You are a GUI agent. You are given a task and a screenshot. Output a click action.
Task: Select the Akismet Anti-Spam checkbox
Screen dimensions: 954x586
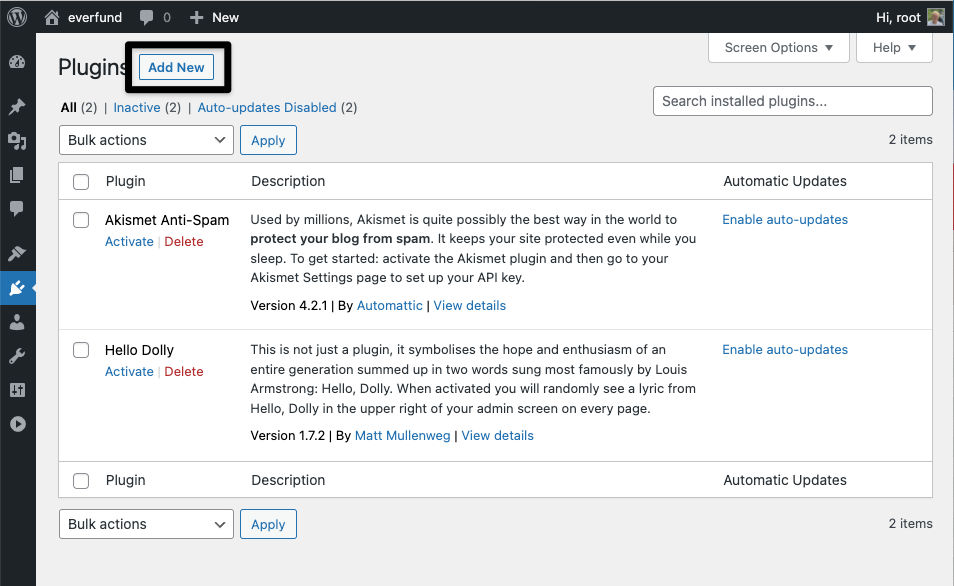[x=81, y=220]
